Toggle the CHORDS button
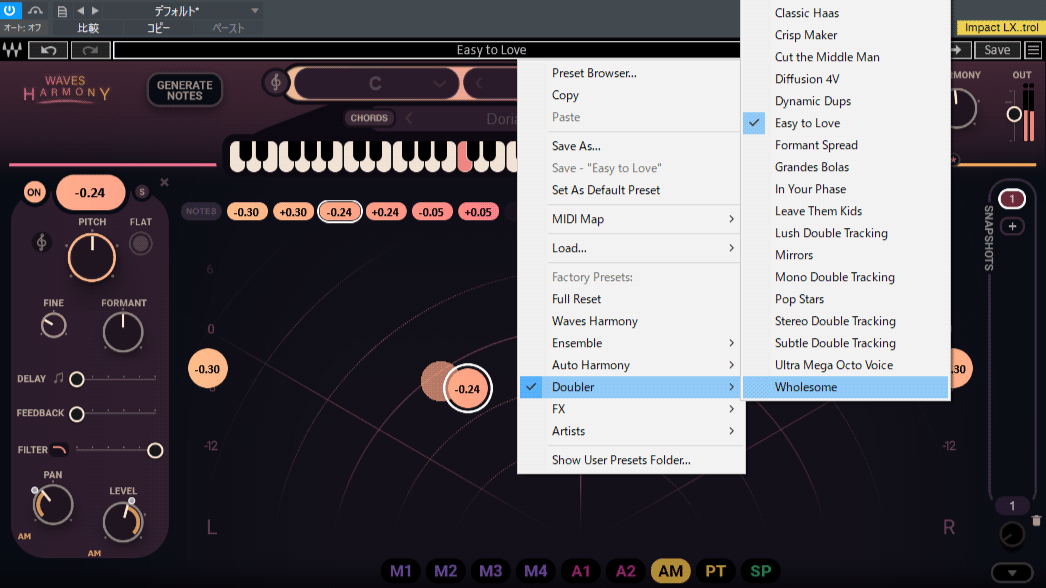Screen dimensions: 1046x588 369,118
